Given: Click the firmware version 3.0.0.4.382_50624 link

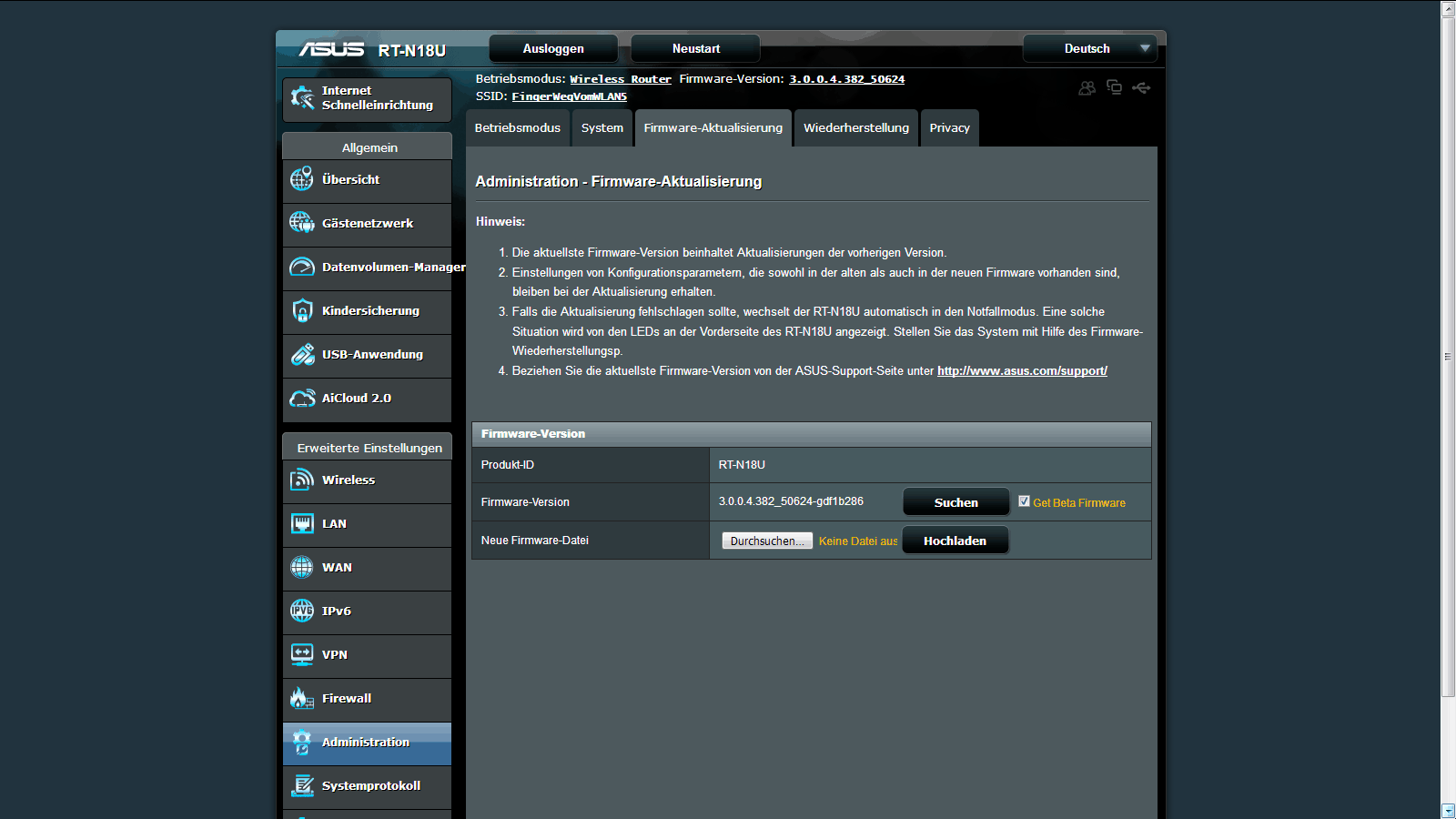Looking at the screenshot, I should point(846,79).
